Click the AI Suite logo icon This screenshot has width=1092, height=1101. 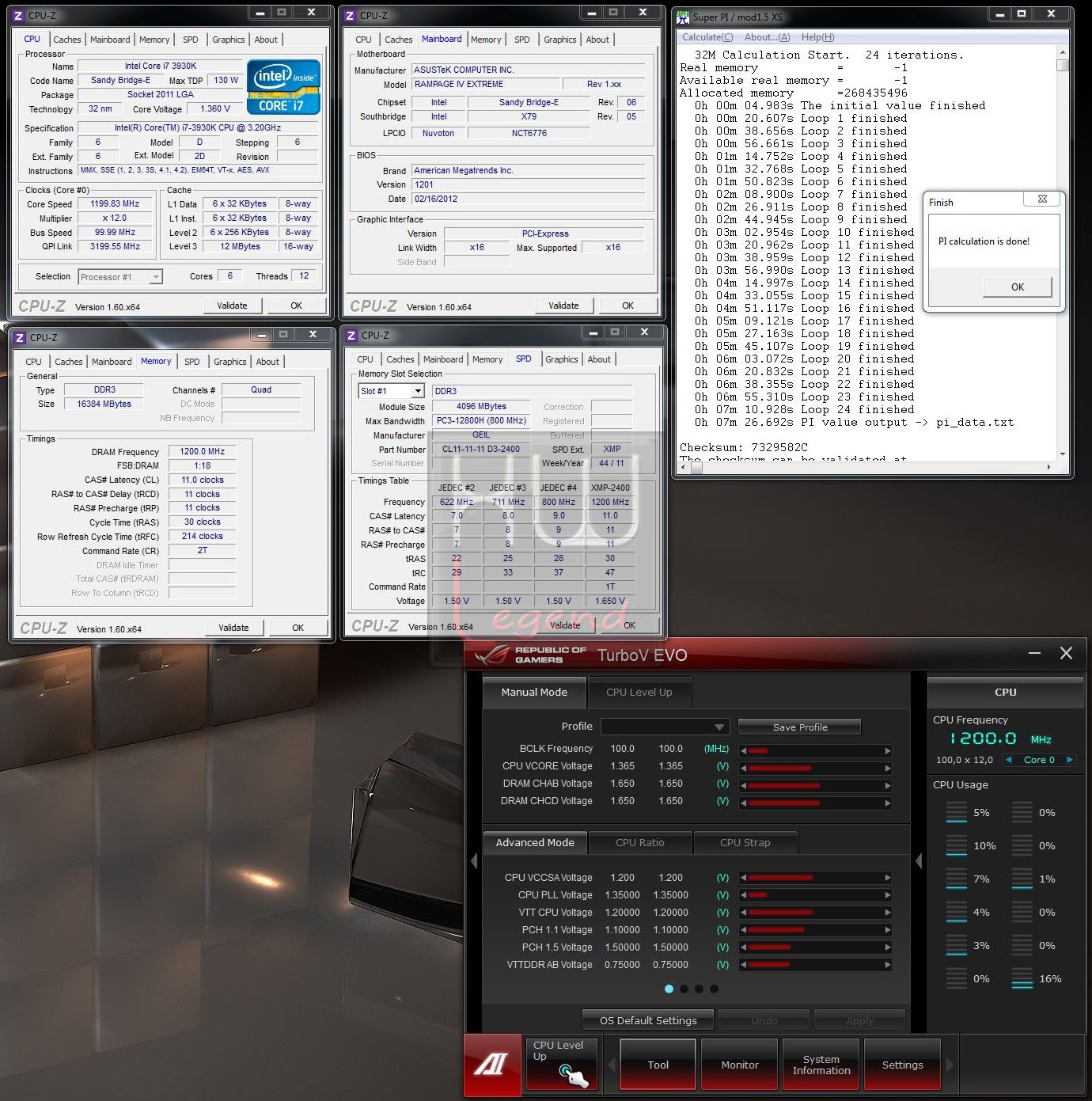pyautogui.click(x=491, y=1065)
